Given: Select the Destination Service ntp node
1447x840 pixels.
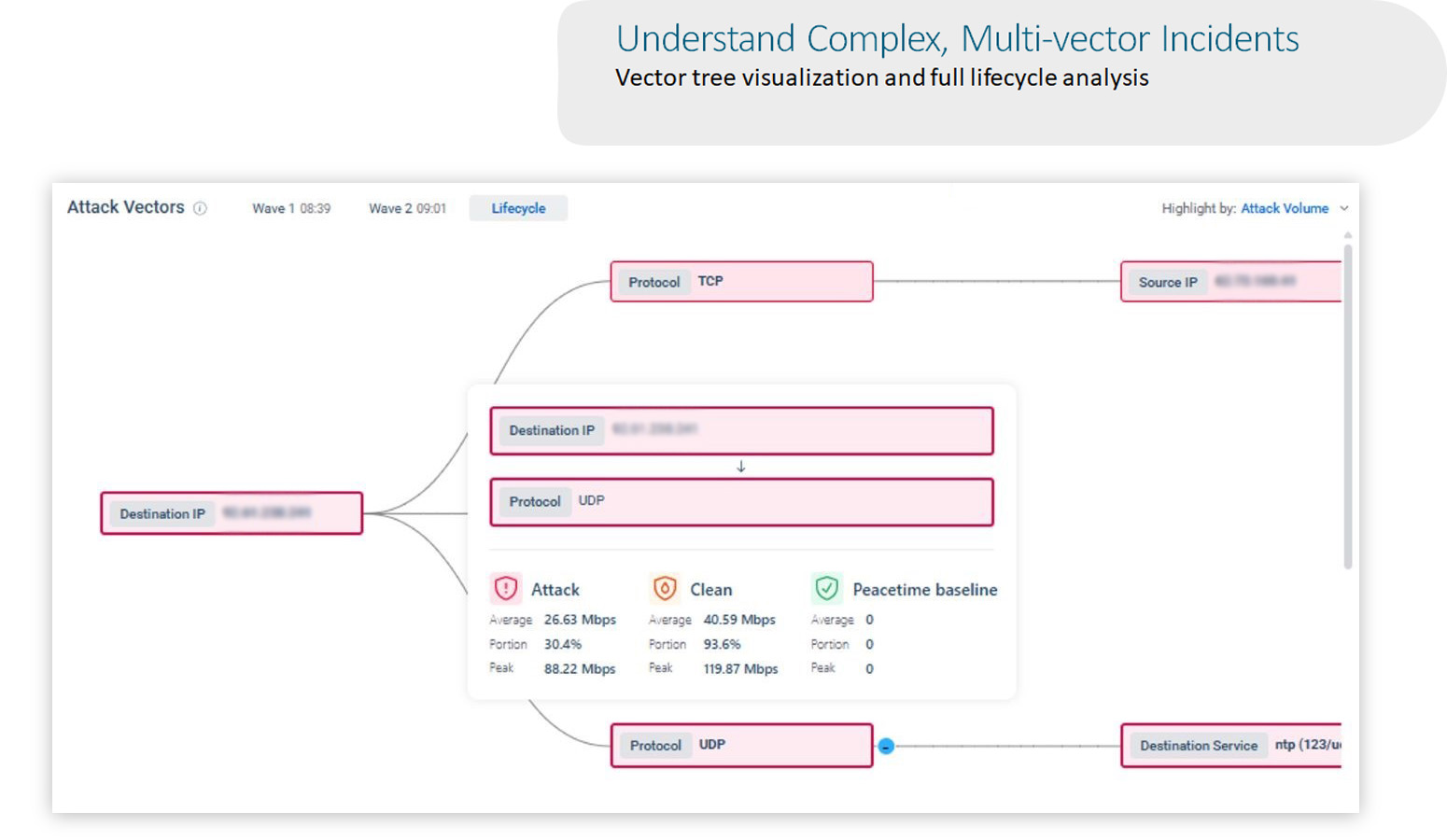Looking at the screenshot, I should pos(1229,746).
